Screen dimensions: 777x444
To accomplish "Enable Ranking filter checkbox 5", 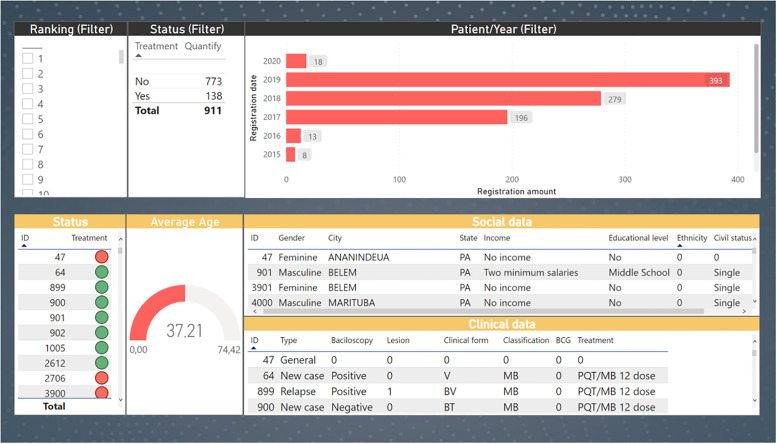I will coord(28,119).
